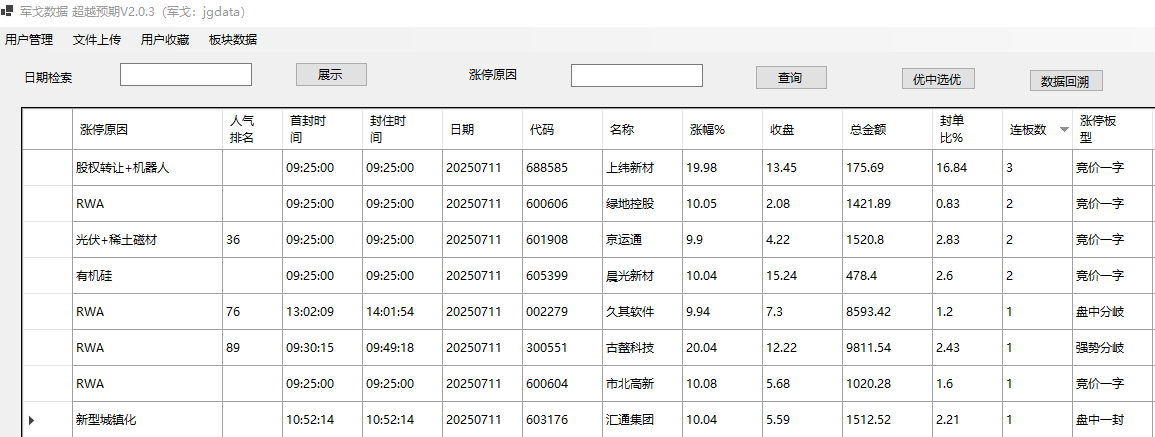Screen dimensions: 1155x437
Task: Click the stock name 市北高新
Action: 642,384
